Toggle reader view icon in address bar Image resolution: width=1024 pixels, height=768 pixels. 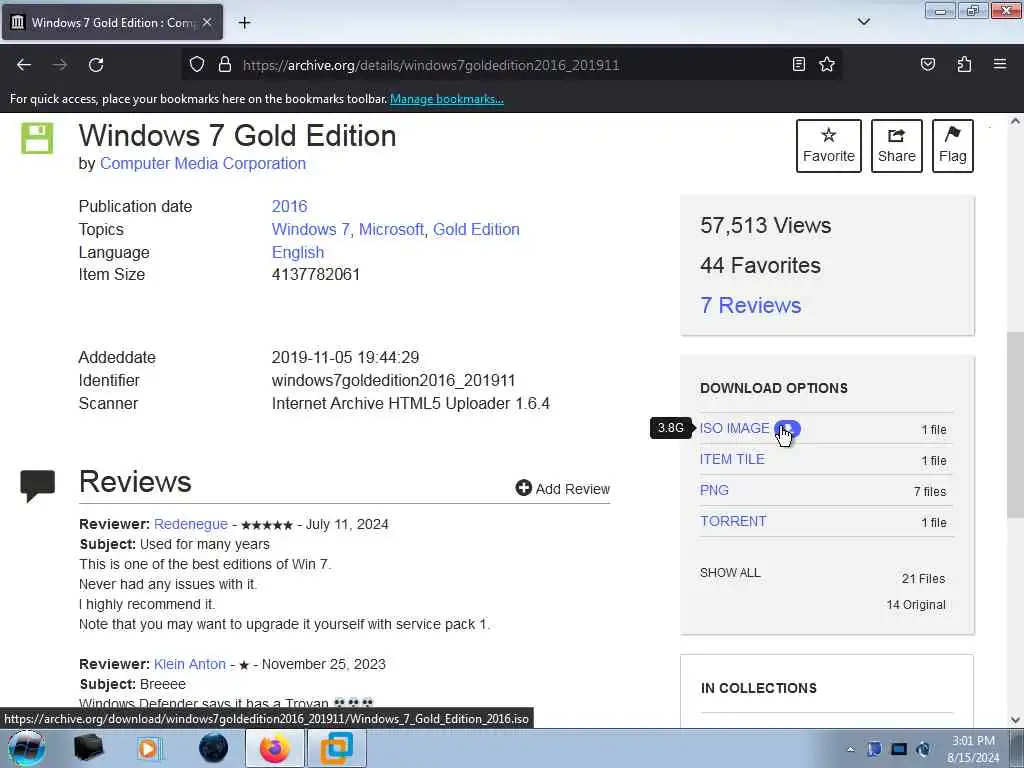point(799,64)
